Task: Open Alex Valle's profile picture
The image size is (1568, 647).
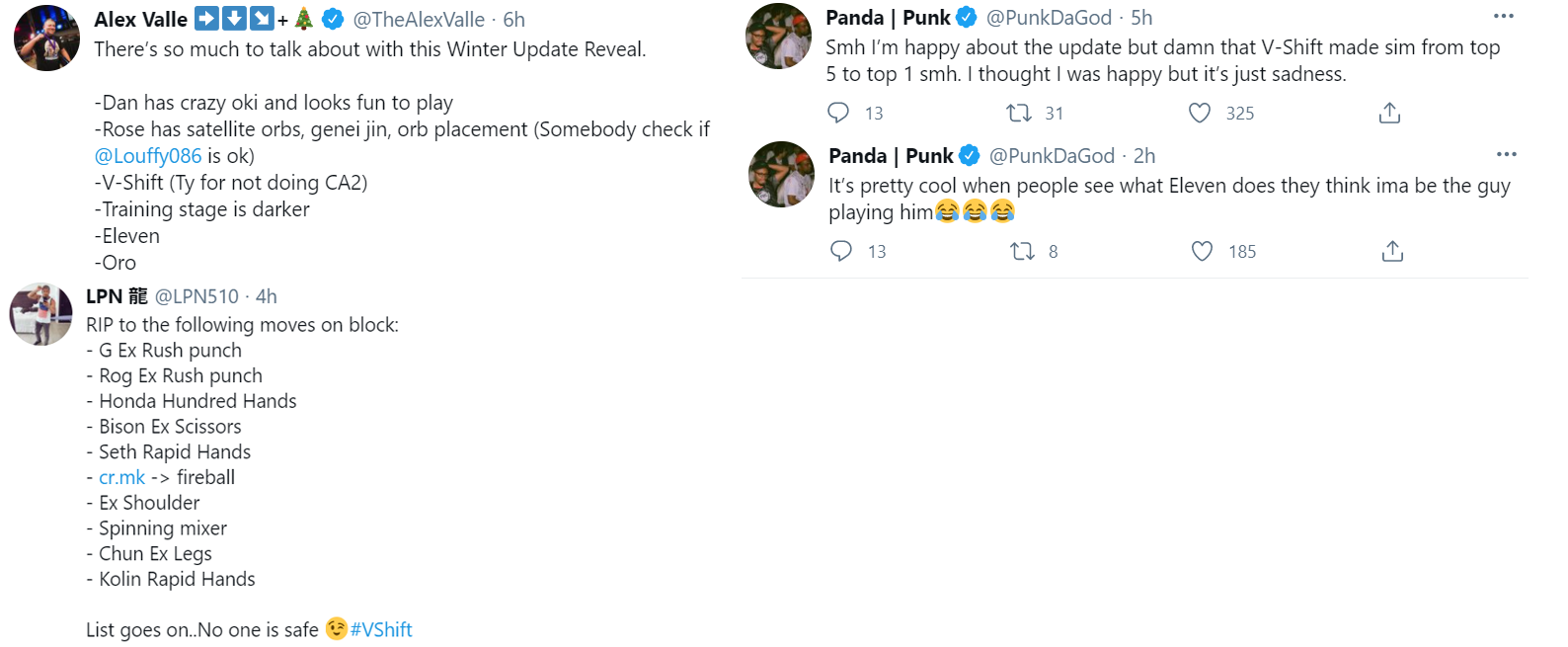Action: 46,38
